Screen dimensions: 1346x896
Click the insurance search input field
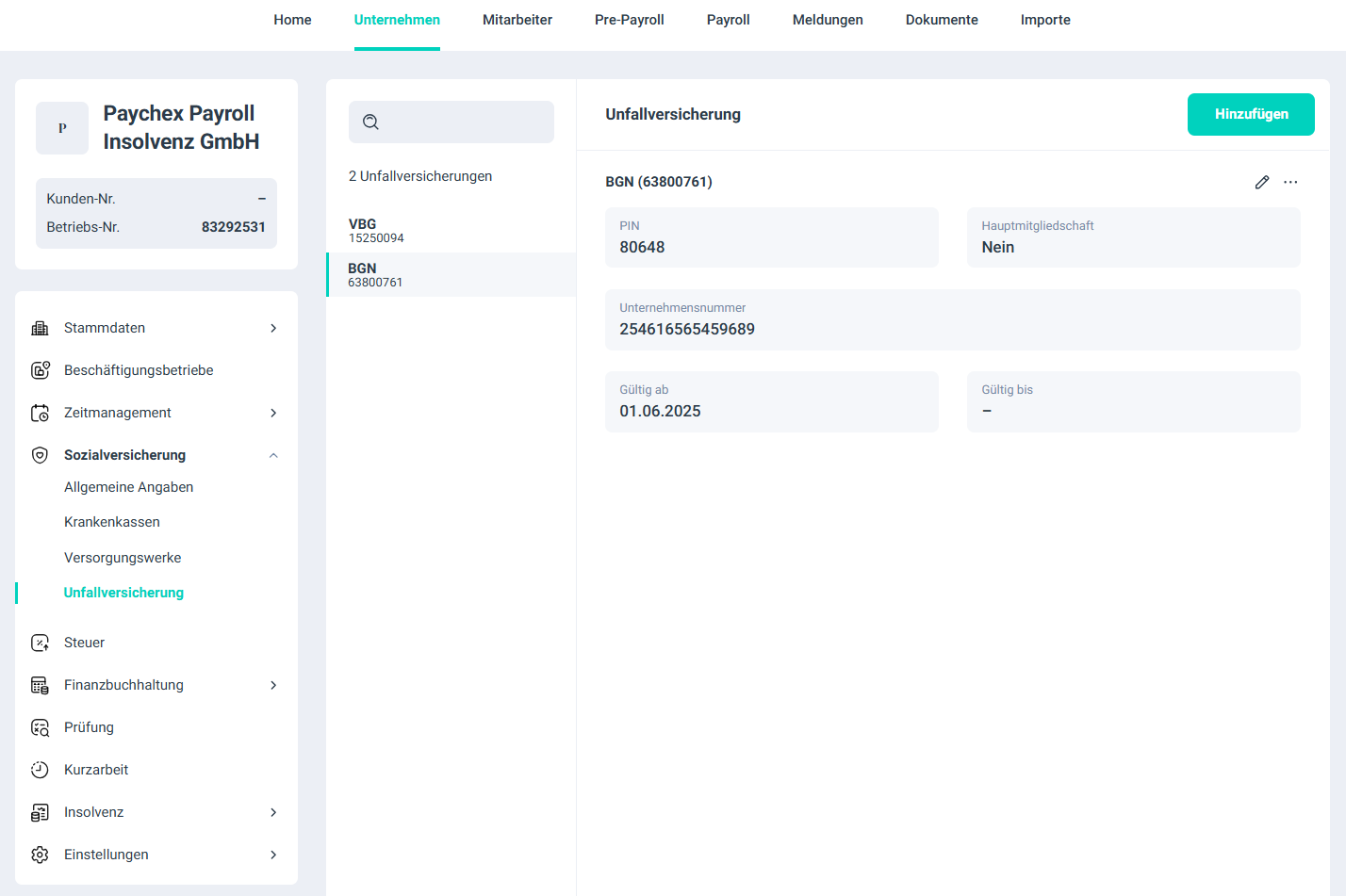(x=462, y=122)
